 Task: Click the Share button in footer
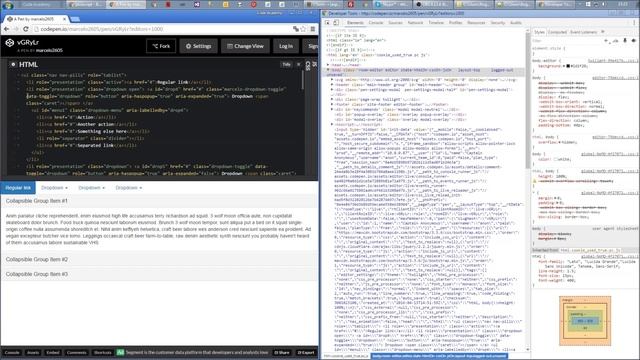point(282,352)
